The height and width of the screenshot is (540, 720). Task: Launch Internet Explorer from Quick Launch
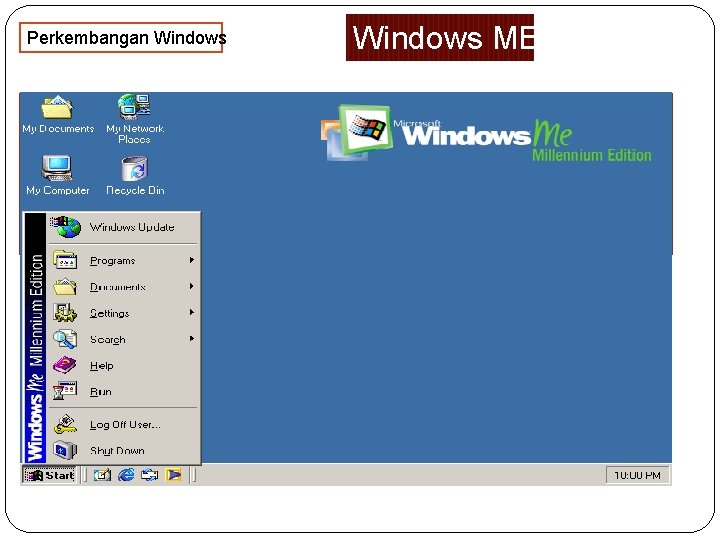[126, 475]
